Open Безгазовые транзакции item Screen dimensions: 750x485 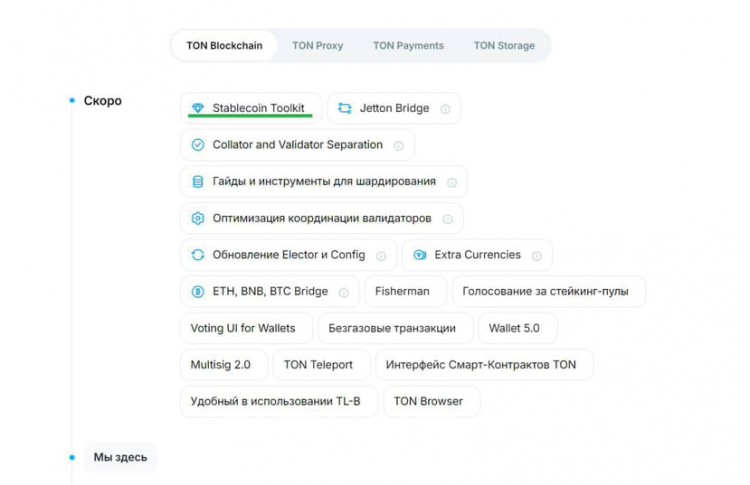pos(396,328)
